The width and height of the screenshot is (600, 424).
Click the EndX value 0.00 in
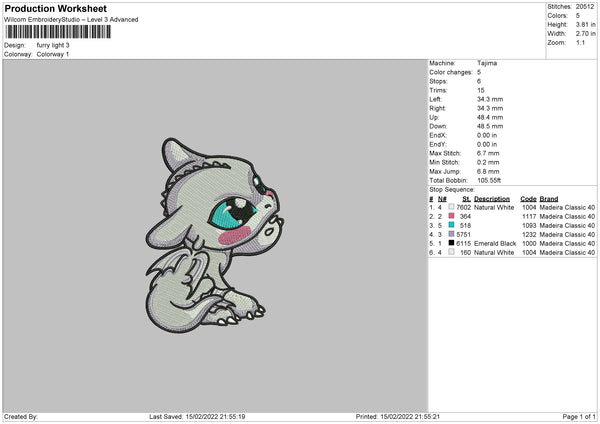tap(487, 135)
